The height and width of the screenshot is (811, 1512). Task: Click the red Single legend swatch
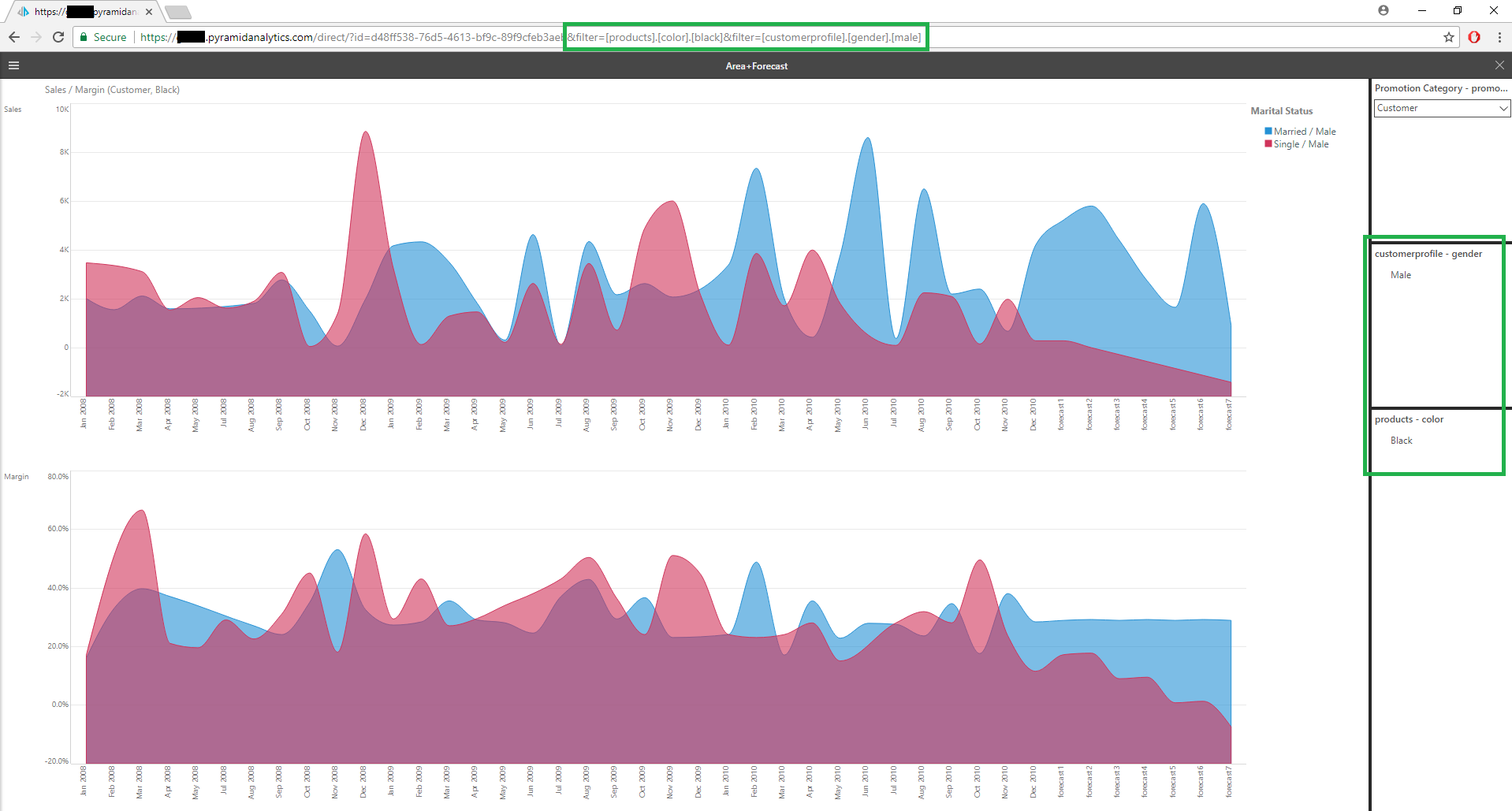(1268, 143)
